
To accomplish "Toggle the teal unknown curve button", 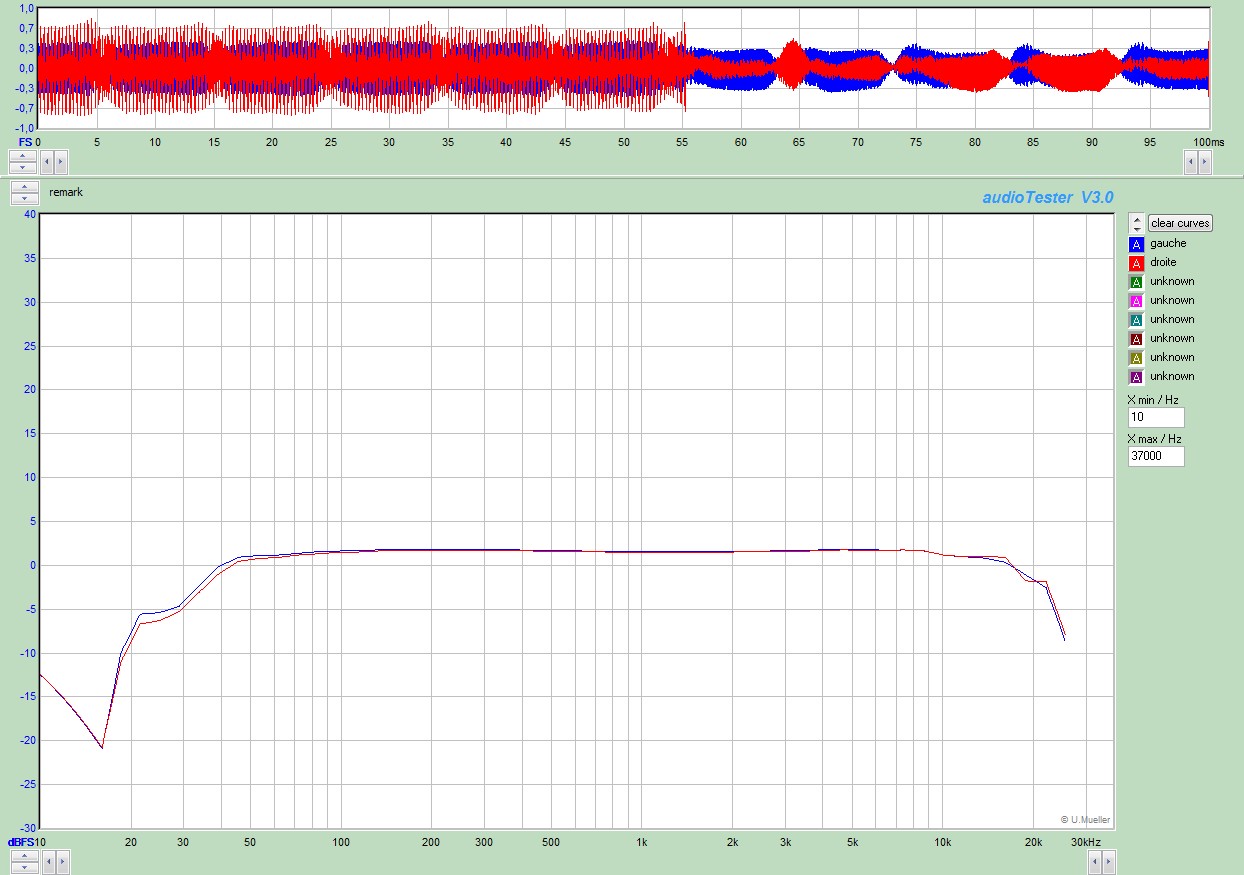I will click(1135, 320).
